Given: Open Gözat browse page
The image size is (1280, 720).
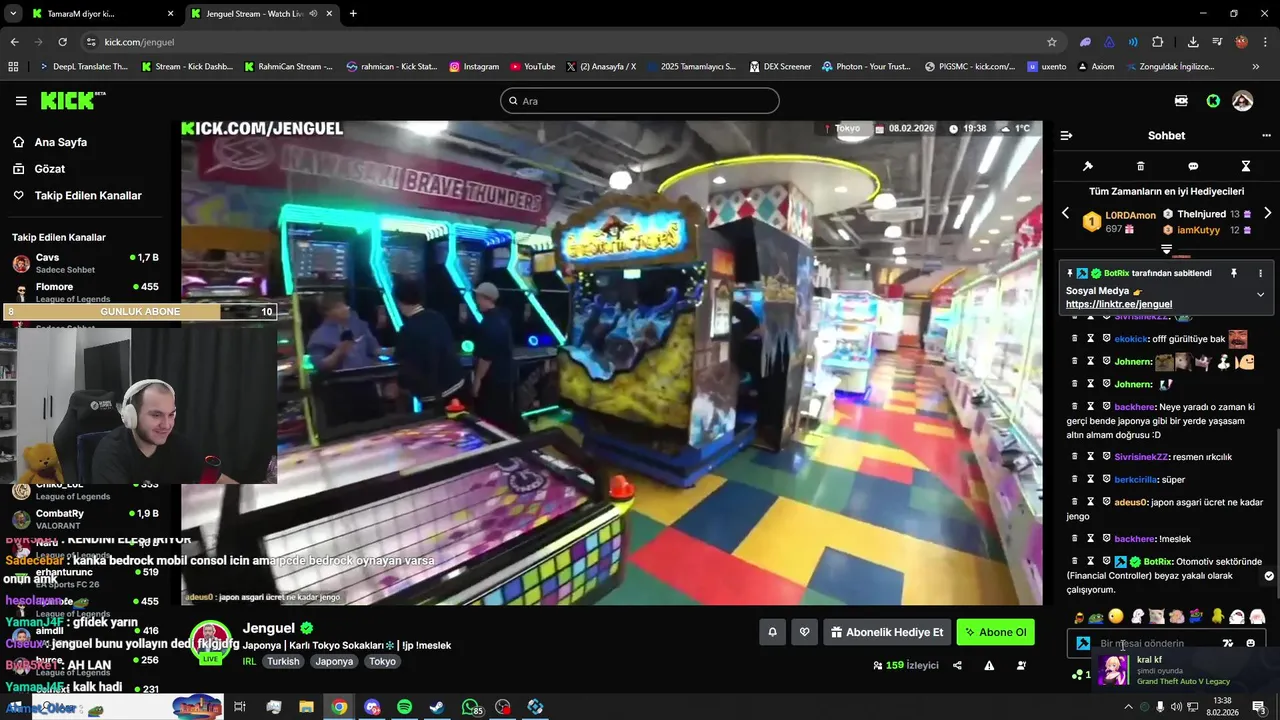Looking at the screenshot, I should pyautogui.click(x=50, y=169).
